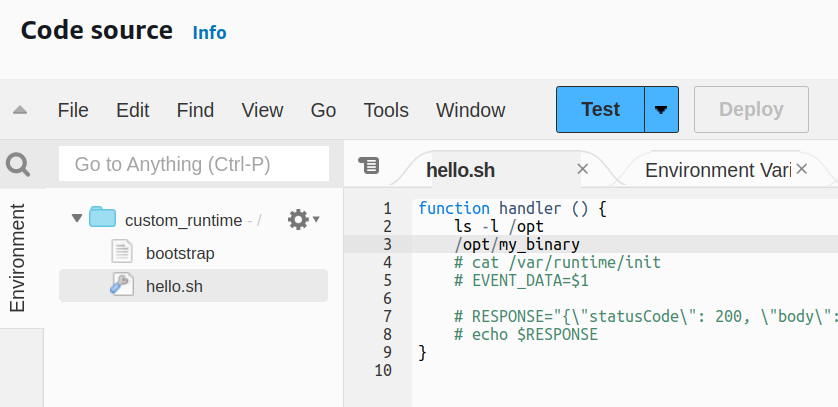Viewport: 838px width, 407px height.
Task: Toggle the Environment side panel
Action: [x=18, y=257]
